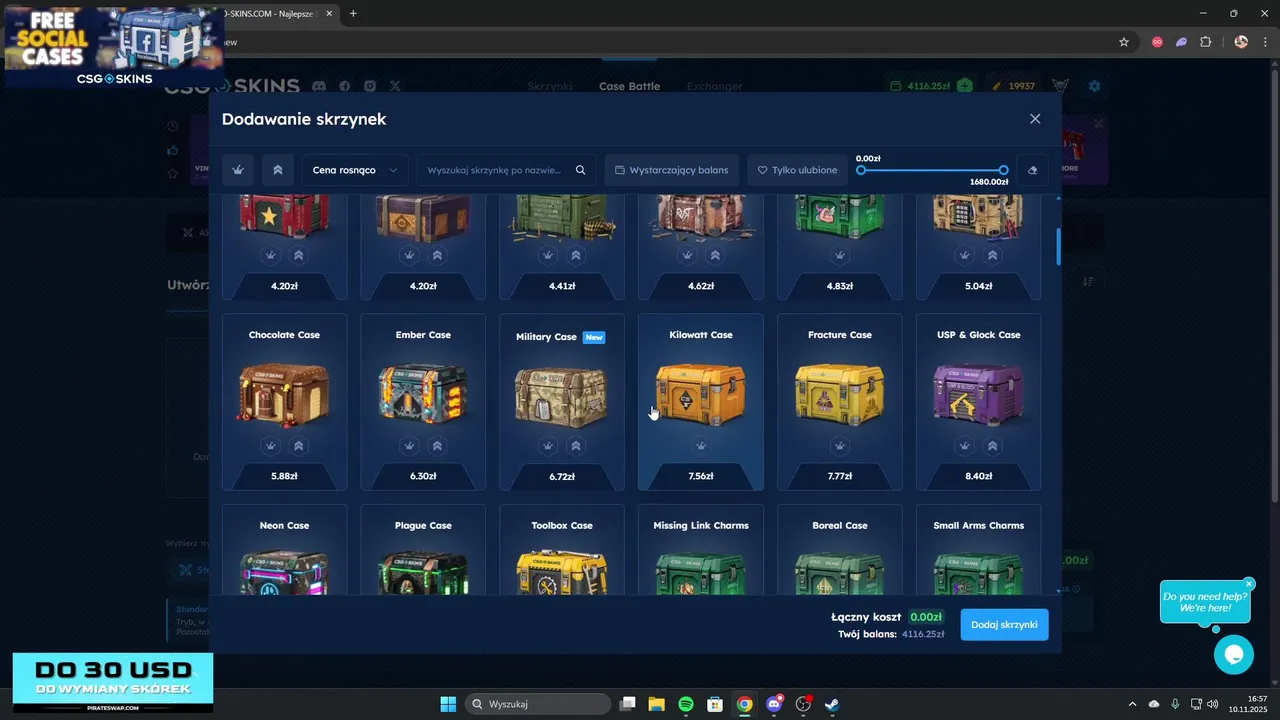Screen dimensions: 1280x720
Task: Click the eraser reset-filters icon
Action: (x=1033, y=170)
